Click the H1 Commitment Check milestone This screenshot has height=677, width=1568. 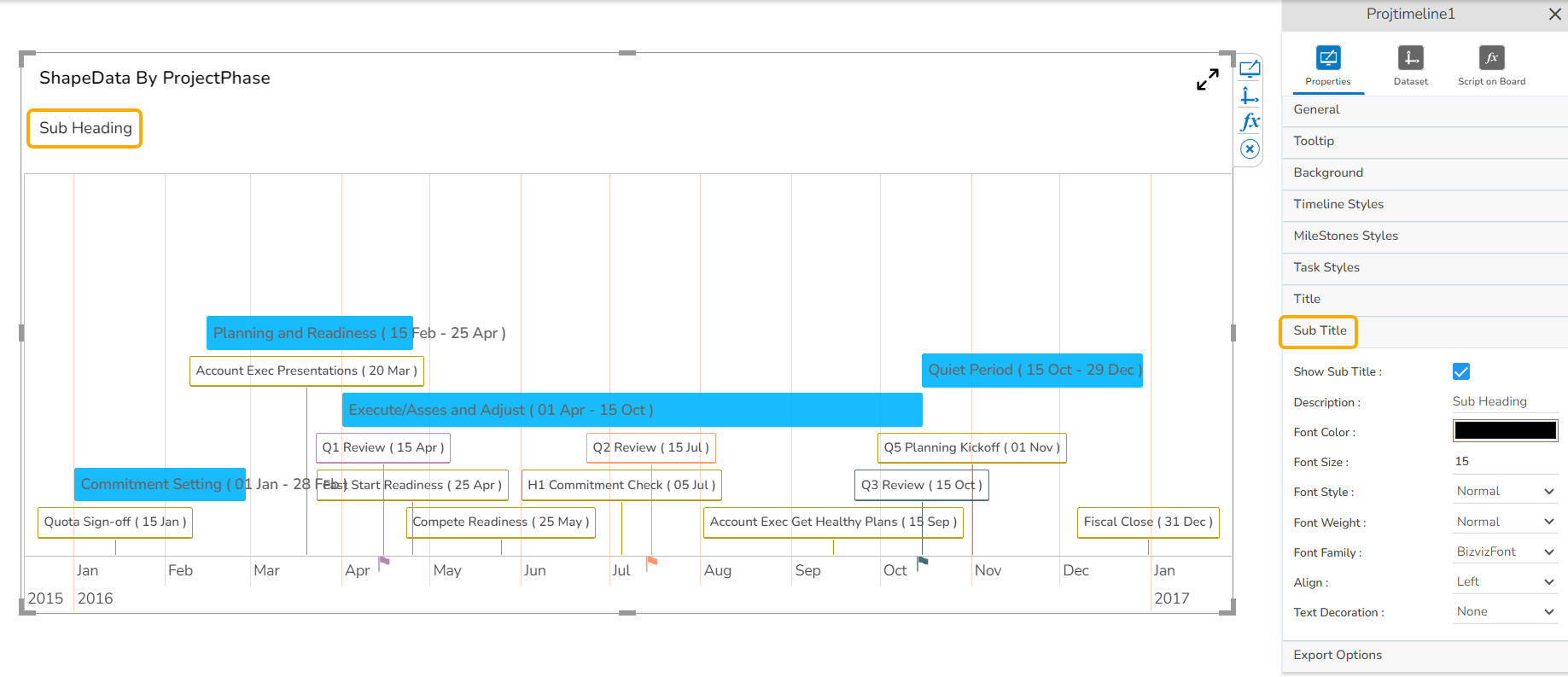pyautogui.click(x=621, y=486)
